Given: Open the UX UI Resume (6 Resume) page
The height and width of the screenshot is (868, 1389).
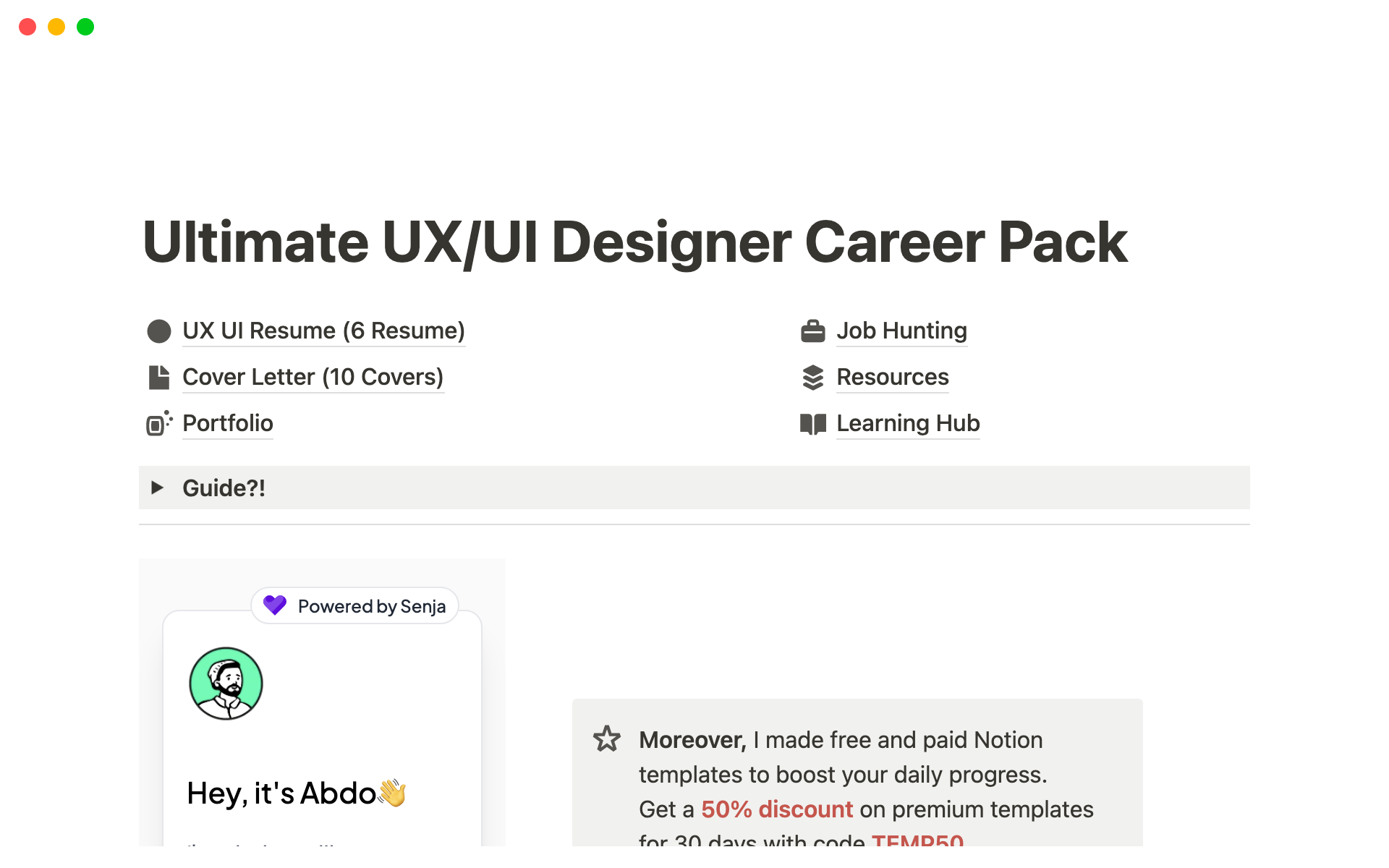Looking at the screenshot, I should coord(323,331).
